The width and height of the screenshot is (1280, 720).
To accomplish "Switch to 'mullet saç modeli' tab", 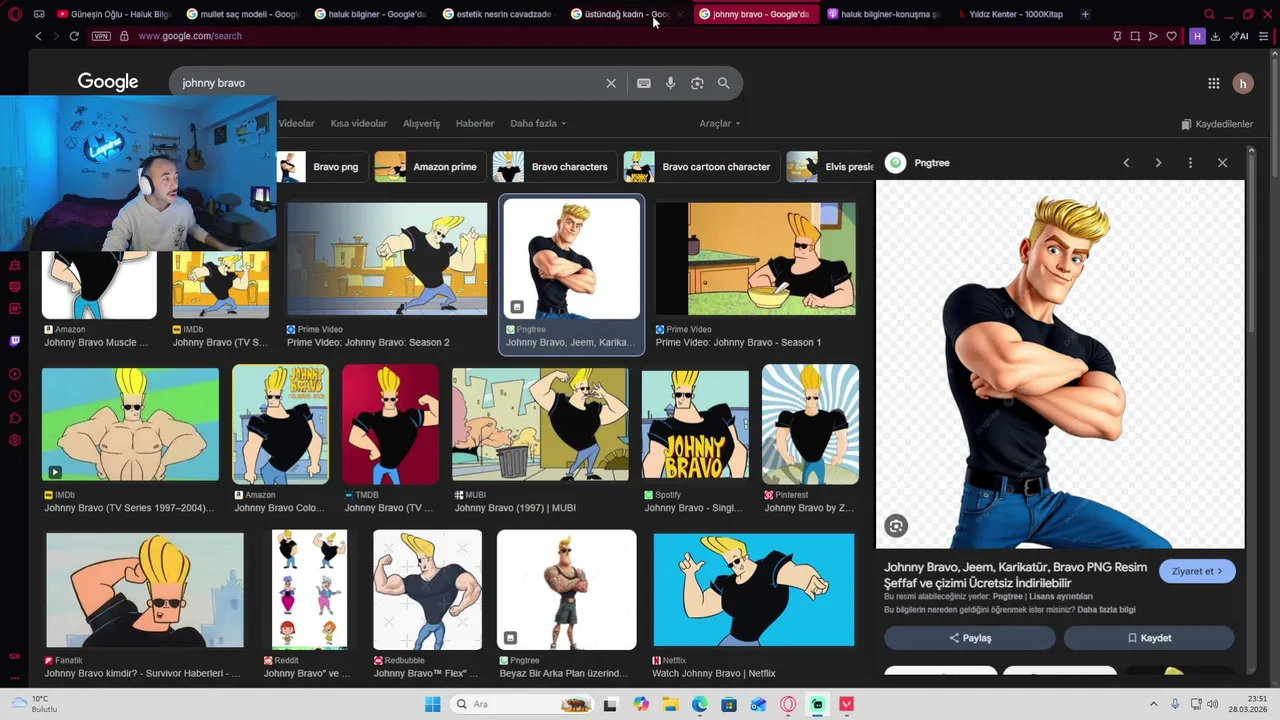I will point(243,14).
